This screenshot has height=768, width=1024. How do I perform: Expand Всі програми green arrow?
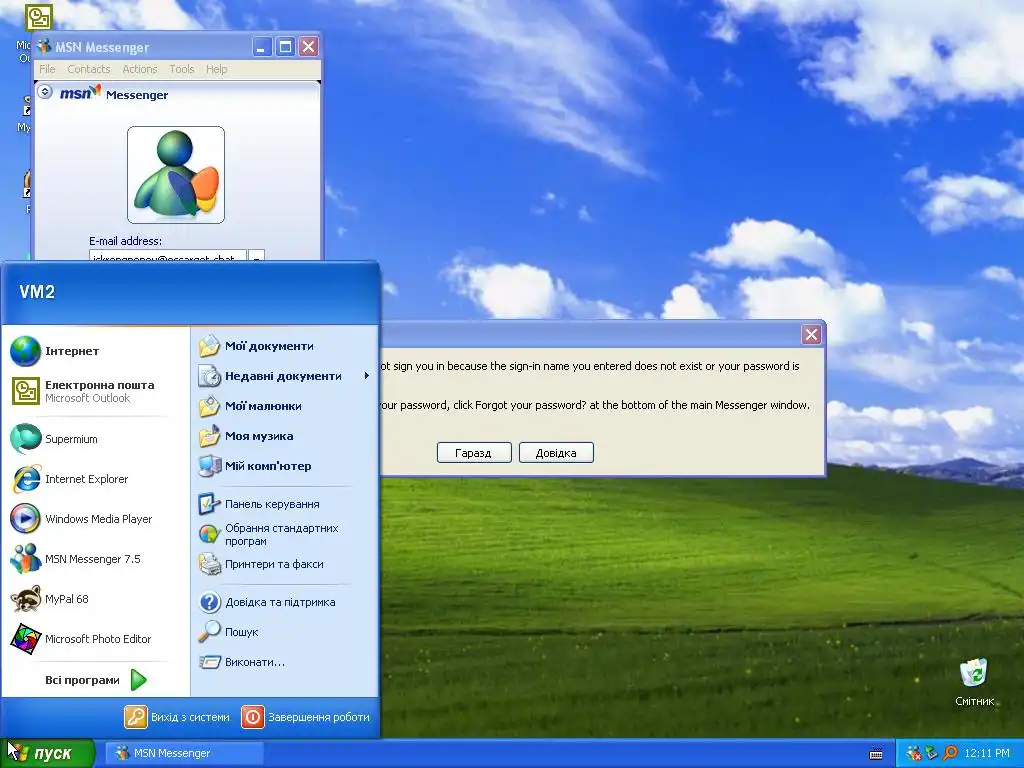[138, 680]
